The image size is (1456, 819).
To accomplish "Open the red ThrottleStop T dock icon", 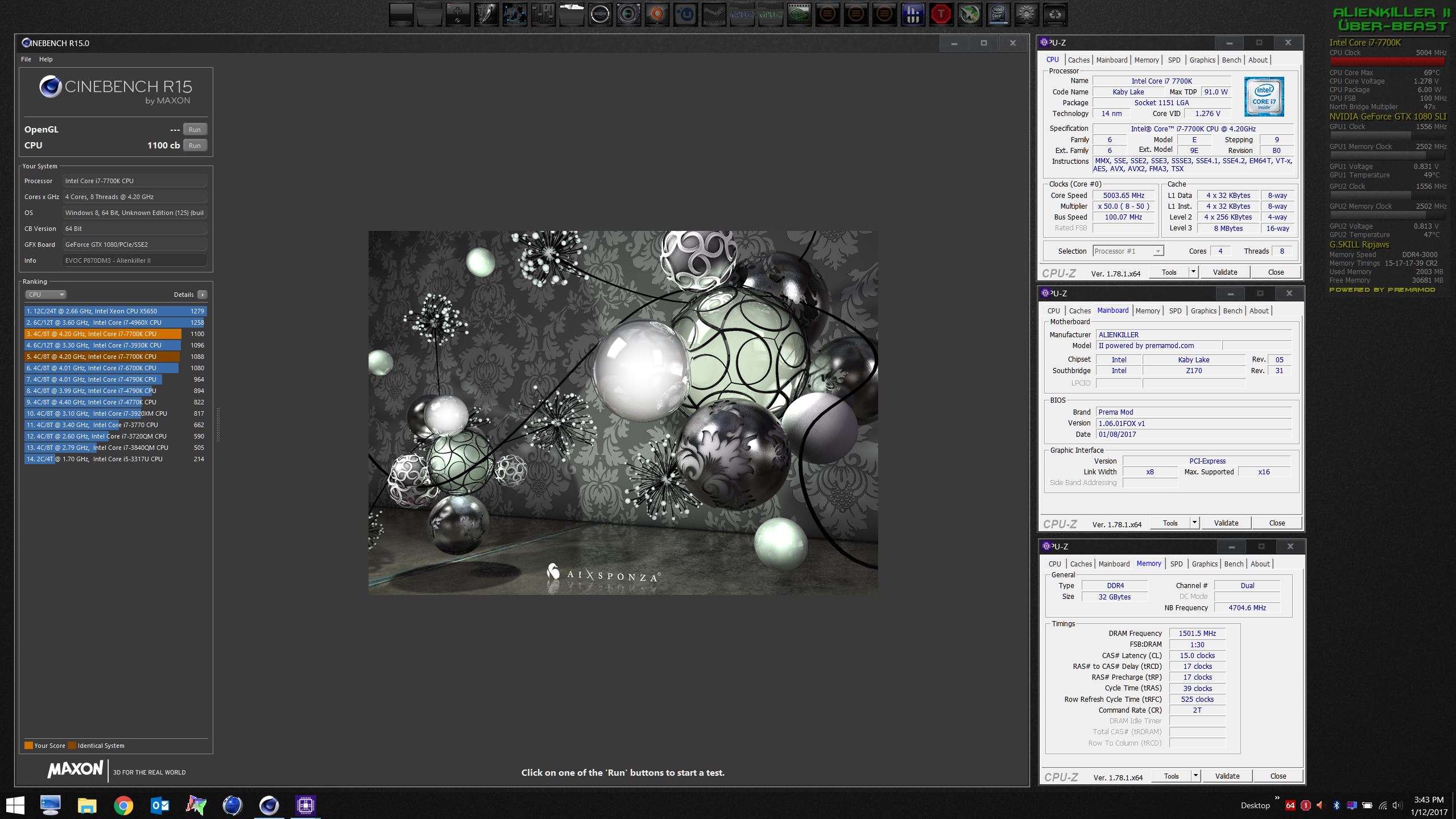I will (941, 14).
